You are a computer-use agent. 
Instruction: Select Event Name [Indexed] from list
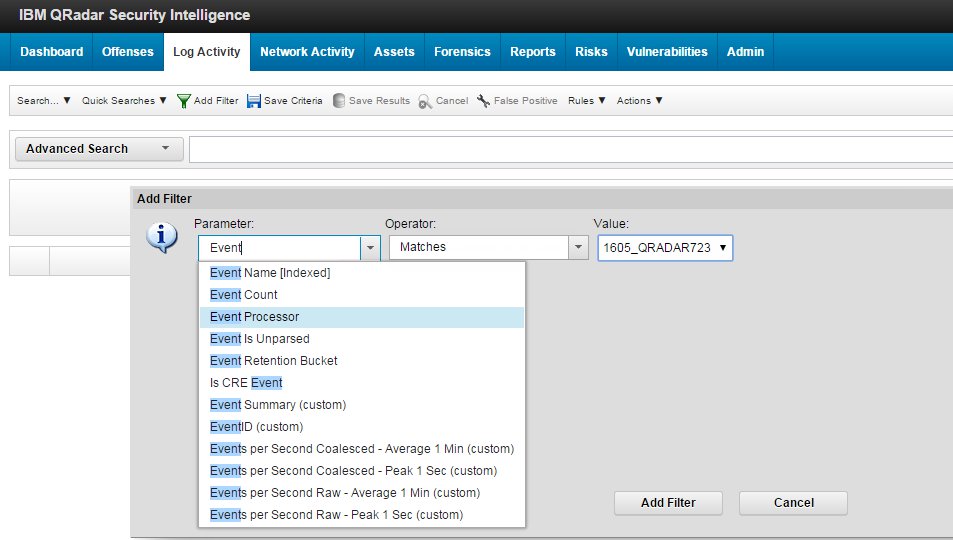click(x=362, y=273)
